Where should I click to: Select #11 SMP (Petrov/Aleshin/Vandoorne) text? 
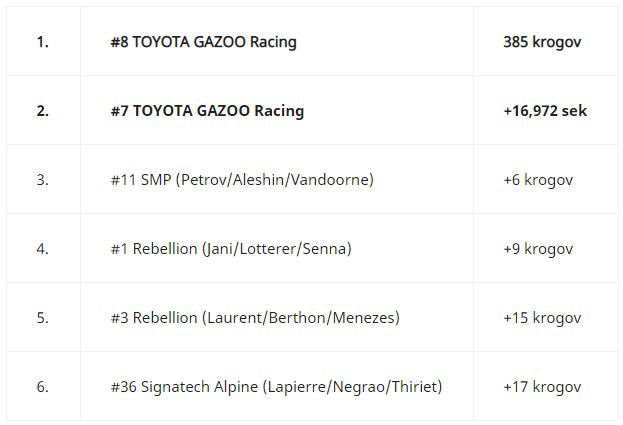click(242, 180)
